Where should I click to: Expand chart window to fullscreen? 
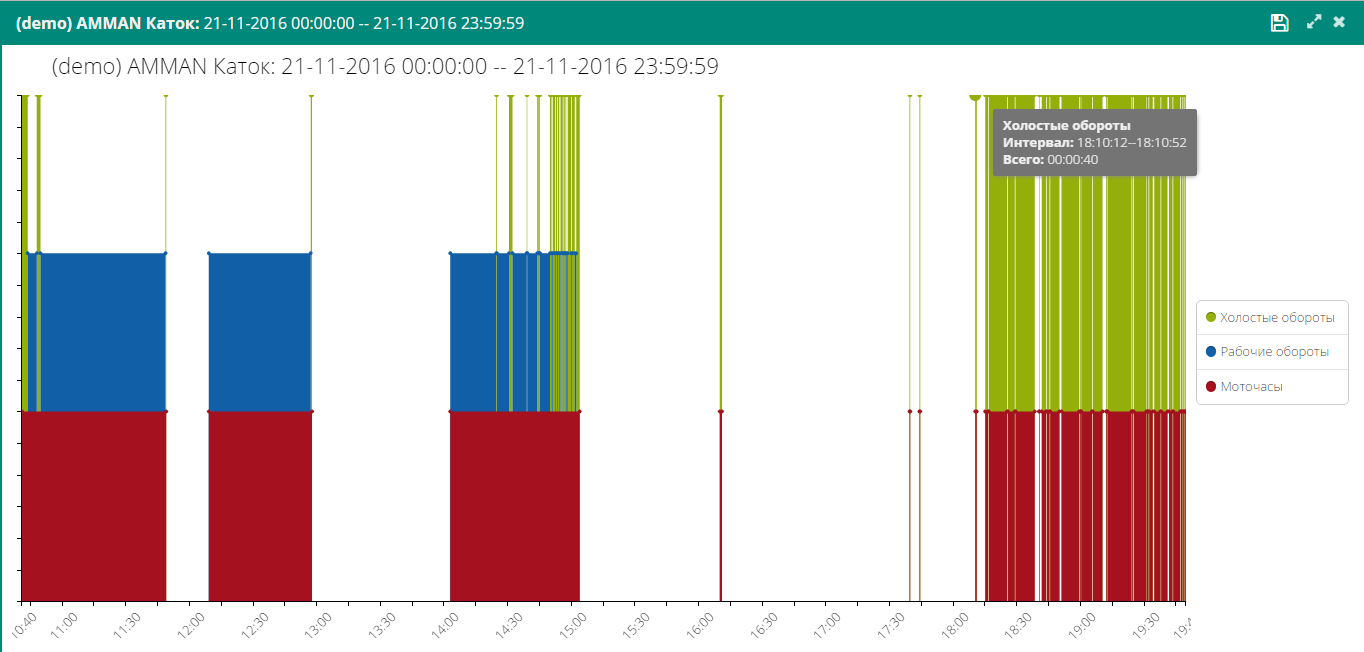[1314, 22]
